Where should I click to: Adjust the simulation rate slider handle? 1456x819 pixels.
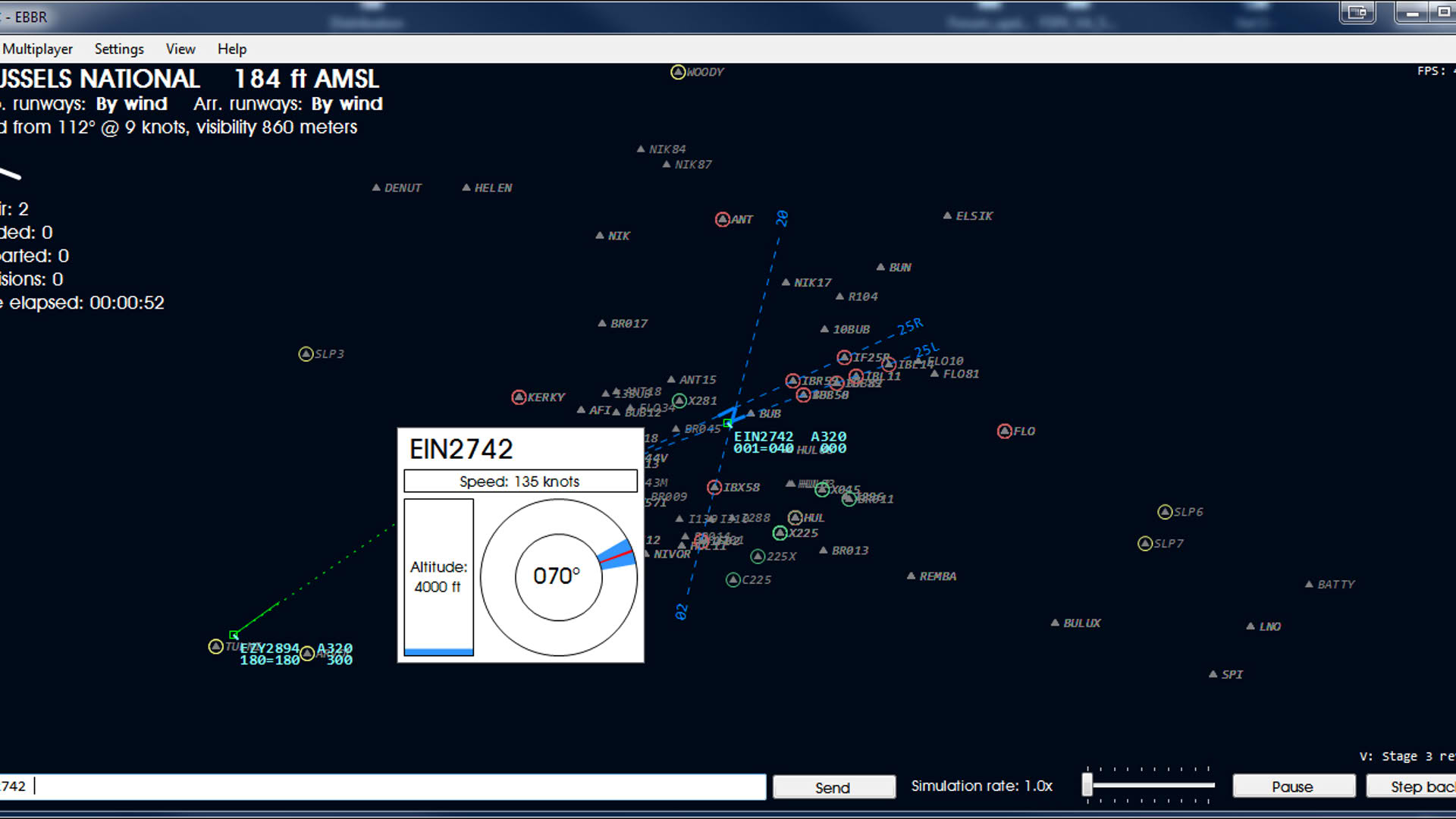[x=1087, y=785]
